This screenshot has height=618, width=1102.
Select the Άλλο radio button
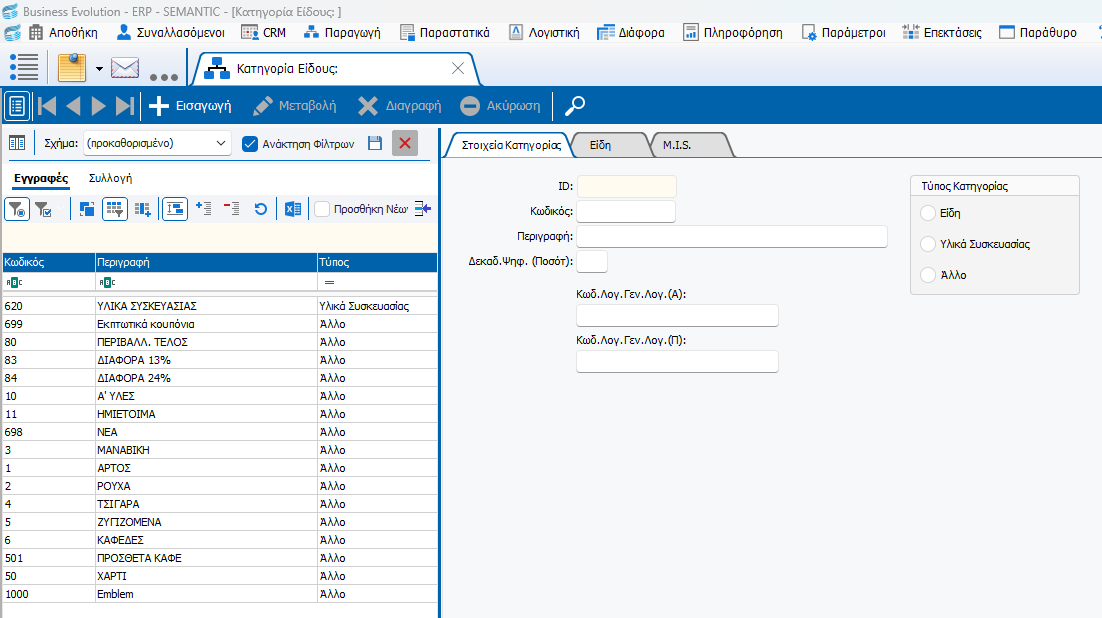(928, 275)
